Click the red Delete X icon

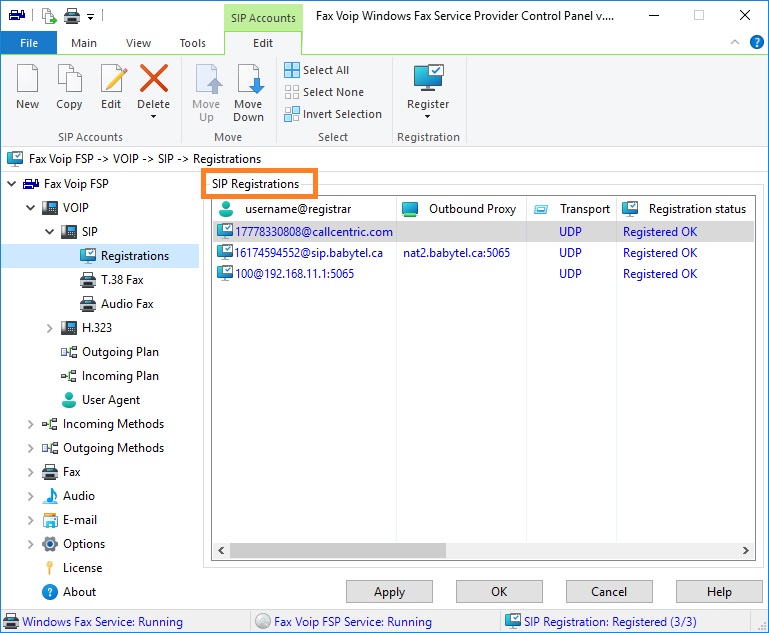point(154,78)
